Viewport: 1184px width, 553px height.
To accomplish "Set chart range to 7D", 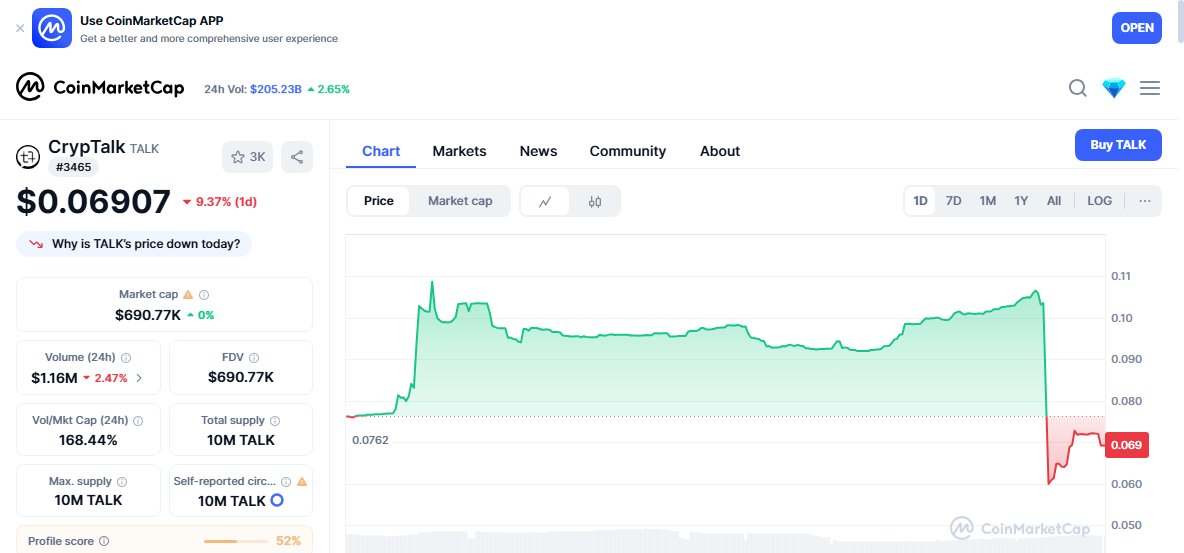I will 954,201.
